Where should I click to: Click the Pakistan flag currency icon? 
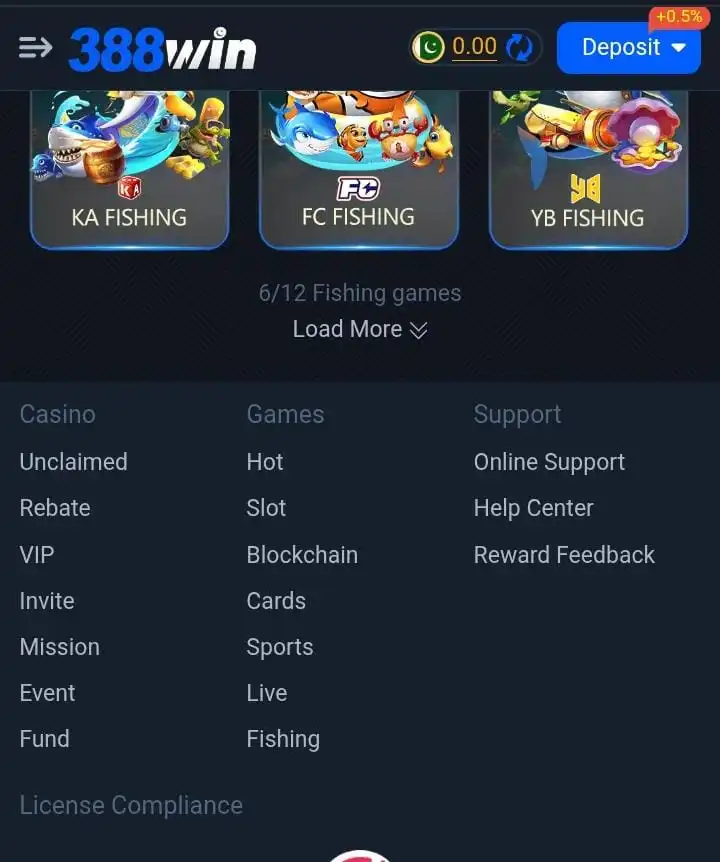(429, 47)
